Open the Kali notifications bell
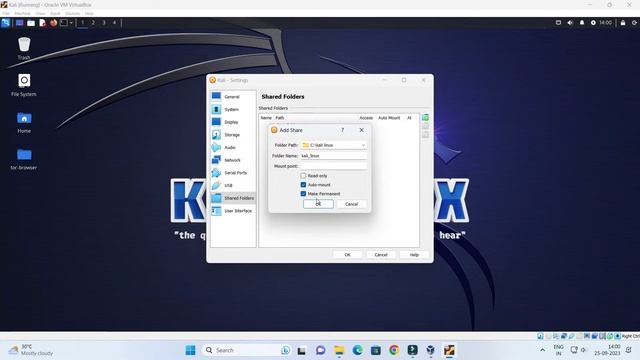The image size is (640, 360). (582, 23)
